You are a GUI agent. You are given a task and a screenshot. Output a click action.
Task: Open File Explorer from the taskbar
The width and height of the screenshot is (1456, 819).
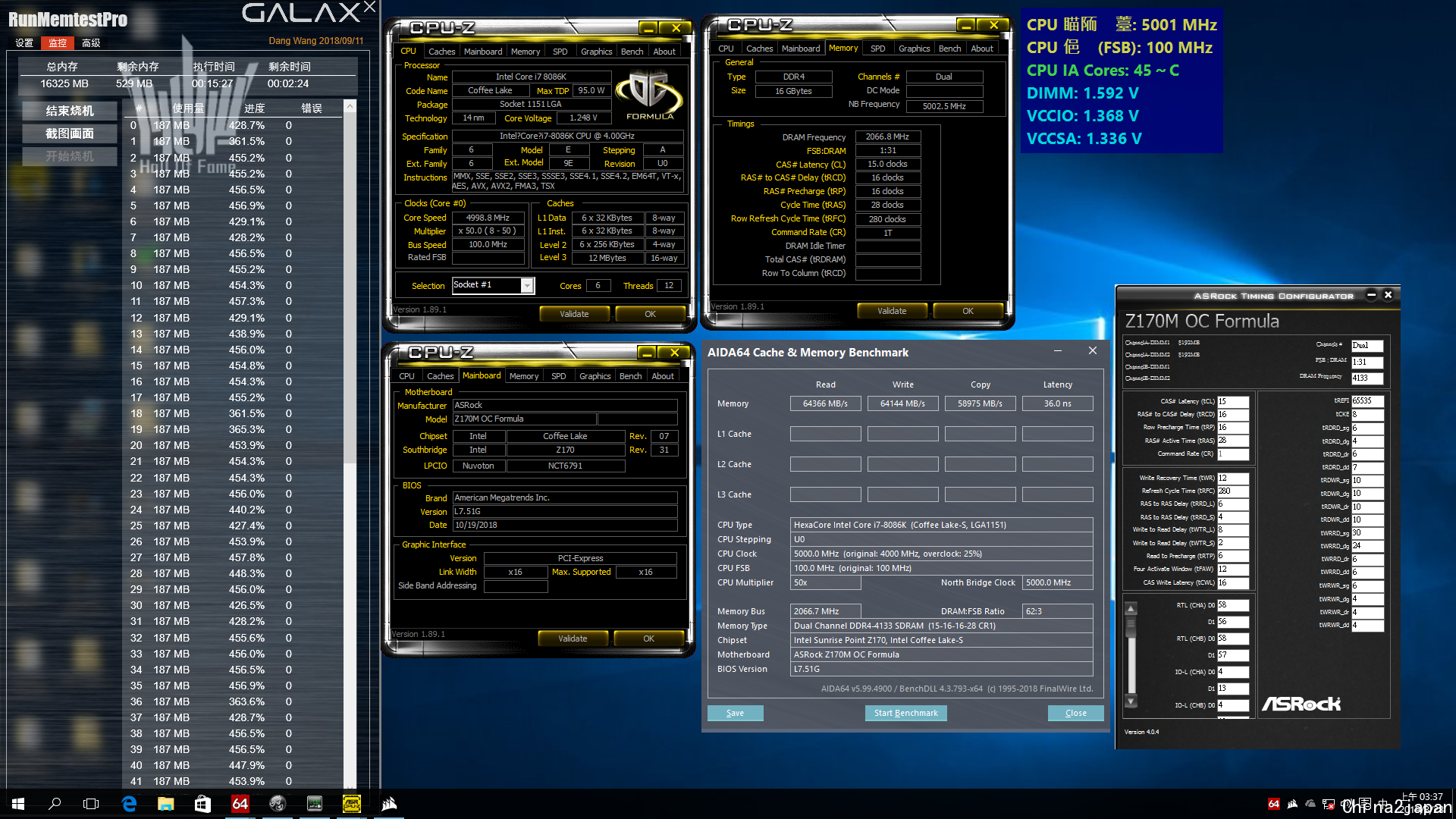tap(166, 804)
